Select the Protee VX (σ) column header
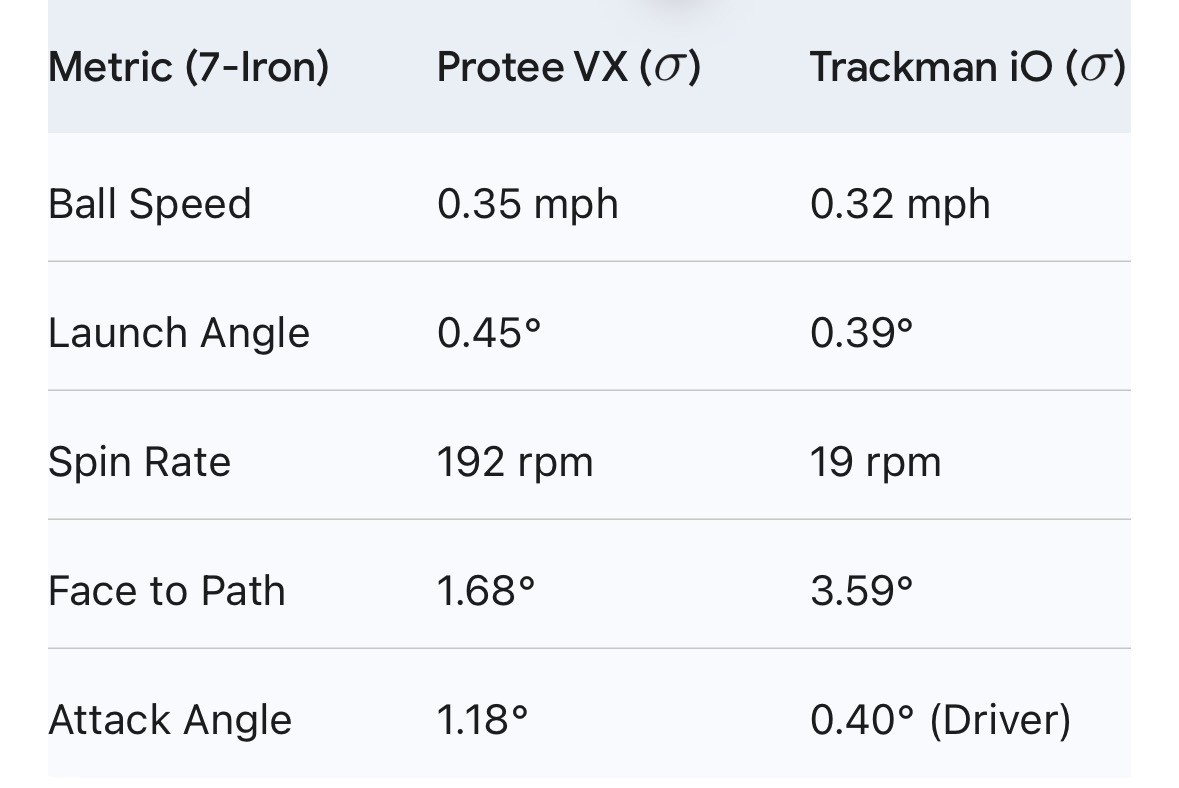This screenshot has width=1179, height=788. pyautogui.click(x=568, y=67)
